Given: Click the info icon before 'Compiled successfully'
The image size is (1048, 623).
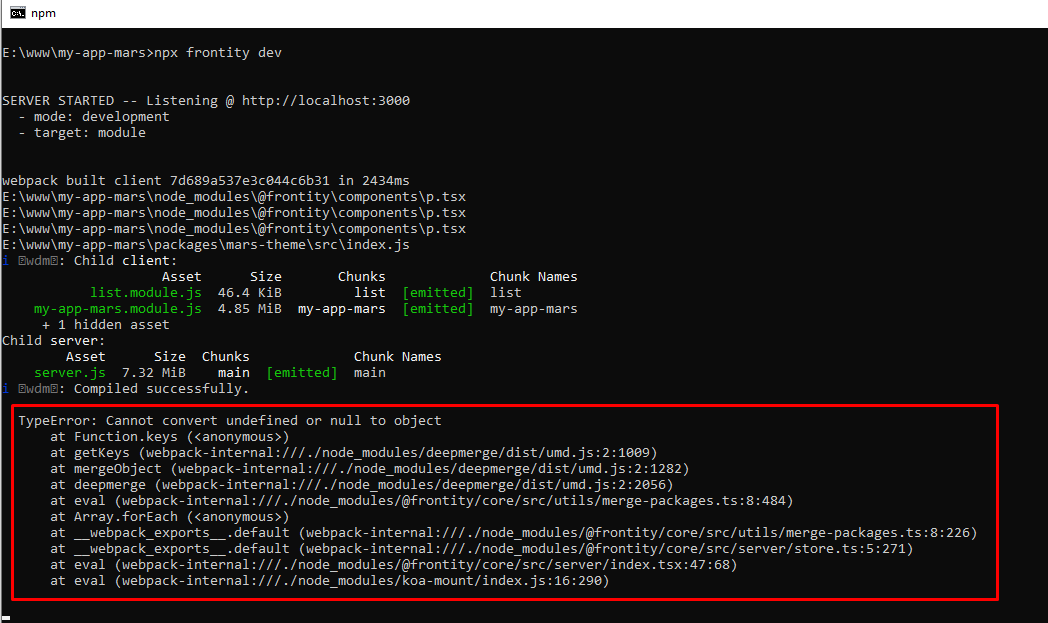Looking at the screenshot, I should [6, 389].
